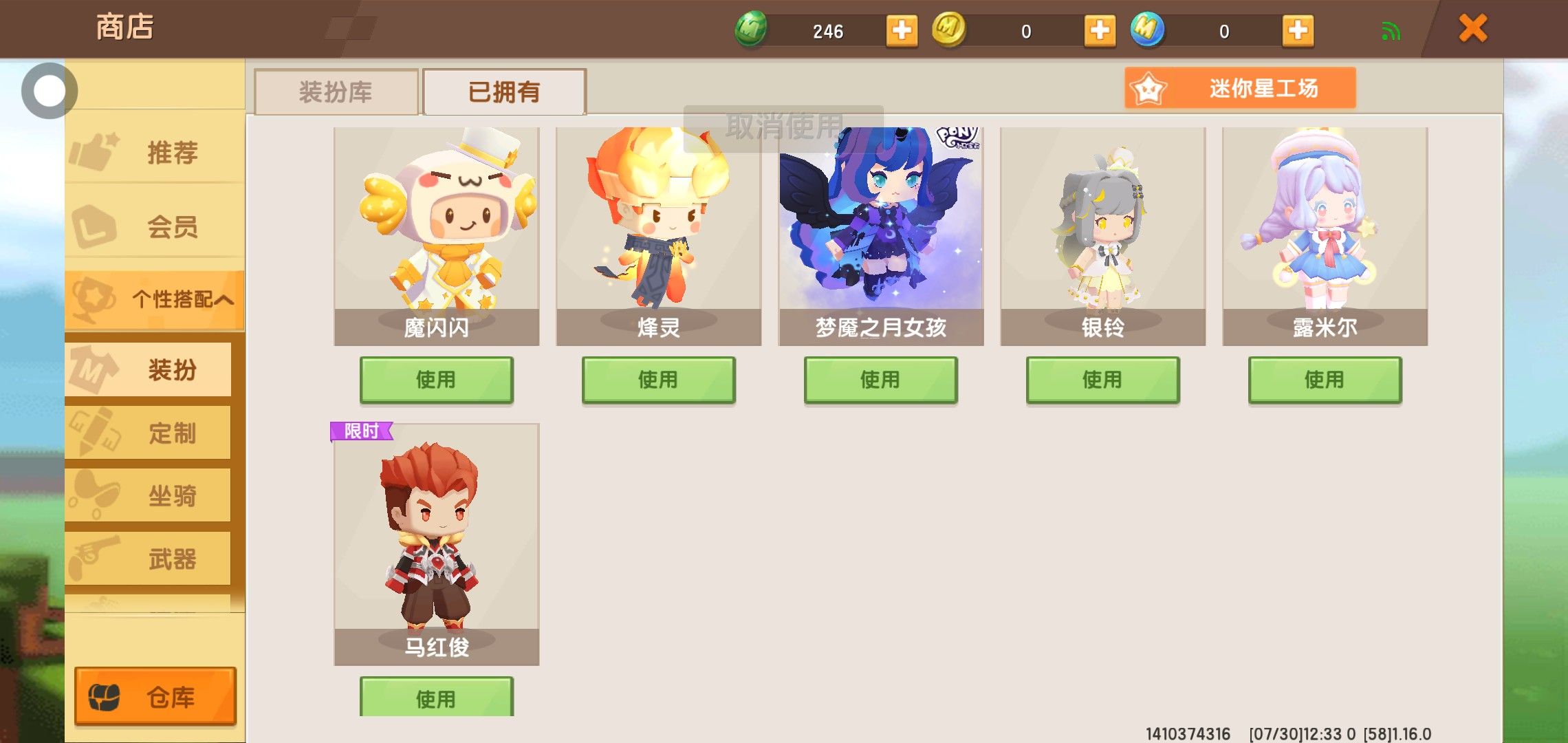Open the 仓库 warehouse chest

click(x=155, y=696)
